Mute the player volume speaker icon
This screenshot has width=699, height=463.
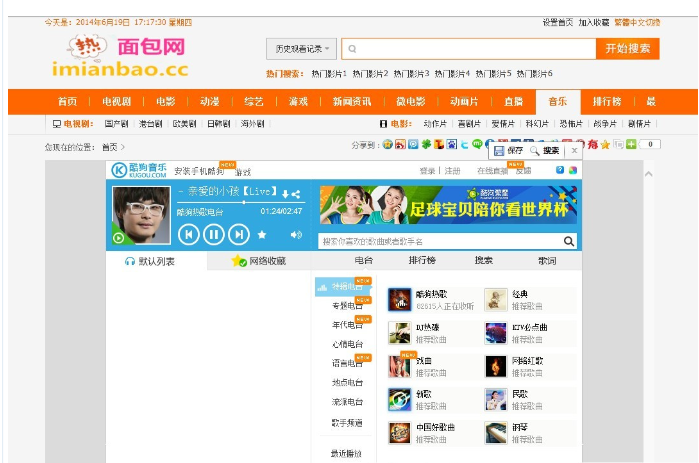pyautogui.click(x=296, y=234)
